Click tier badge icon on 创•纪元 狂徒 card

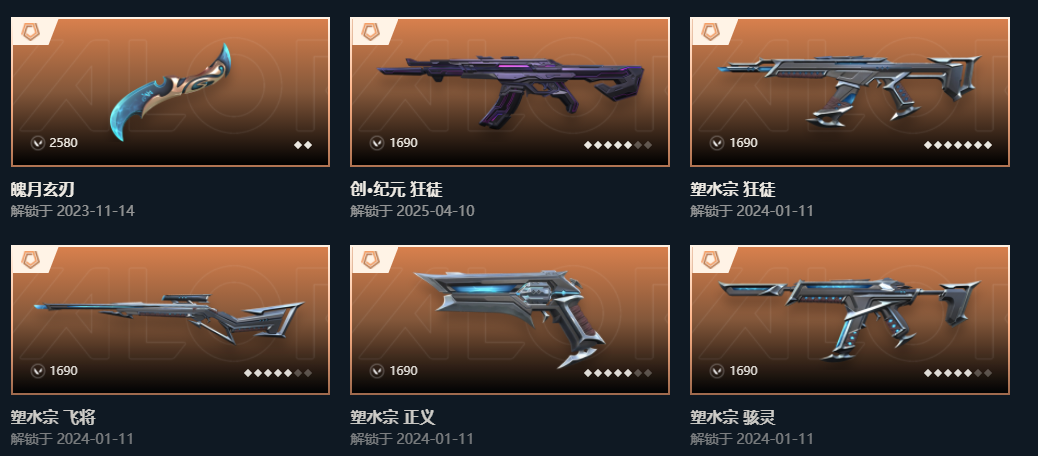click(x=370, y=32)
